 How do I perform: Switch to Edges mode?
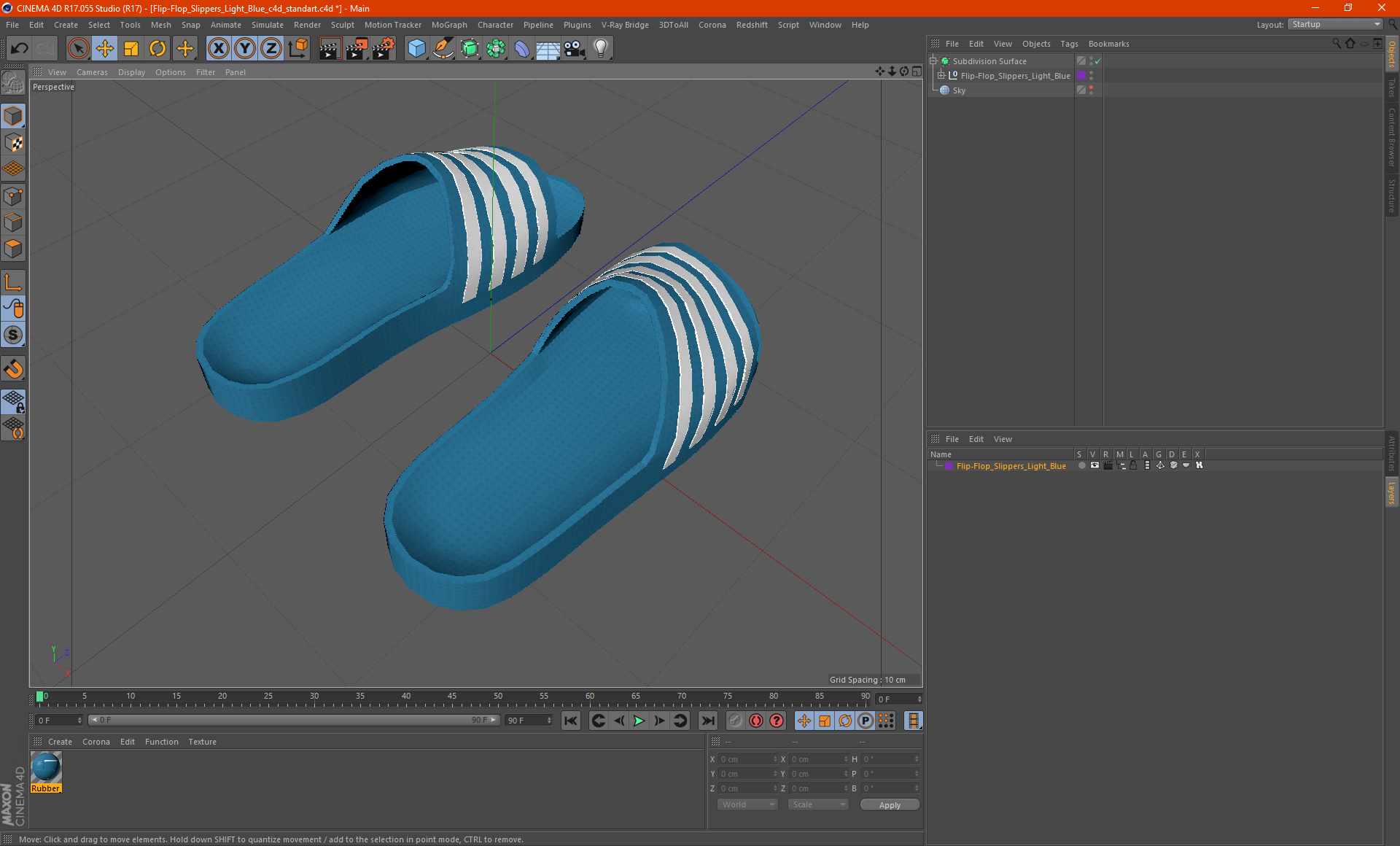[13, 222]
